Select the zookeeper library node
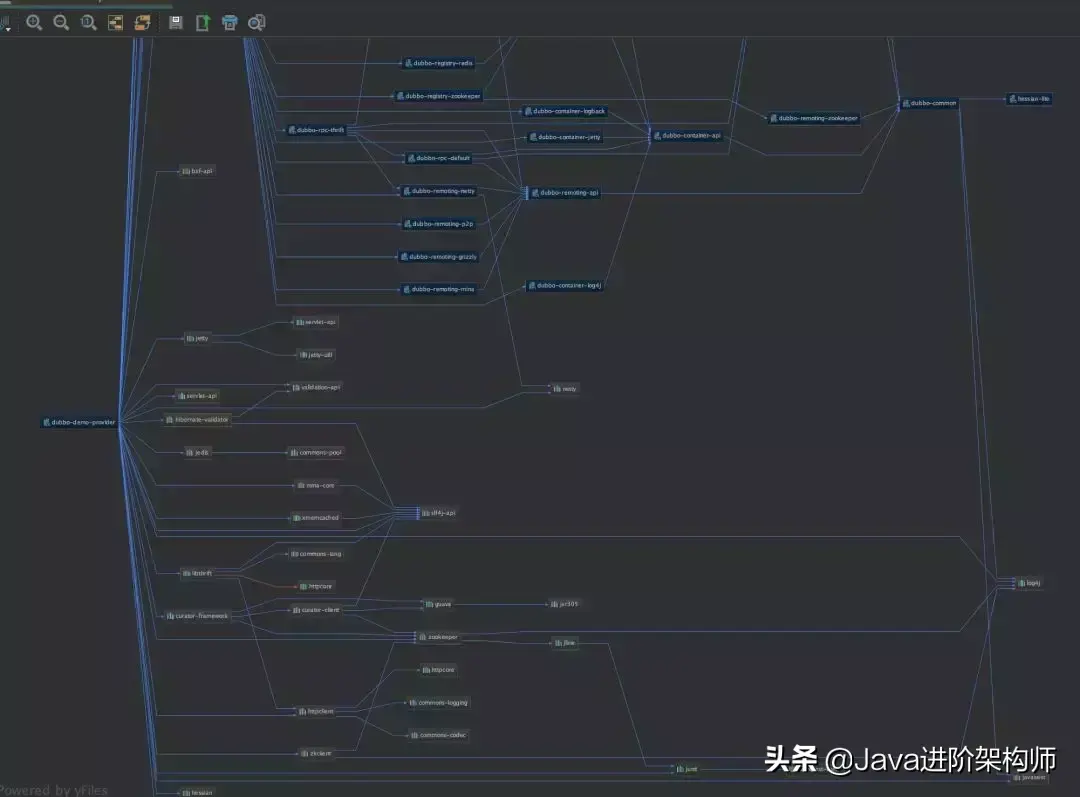Screen dimensions: 1080x797 point(439,637)
